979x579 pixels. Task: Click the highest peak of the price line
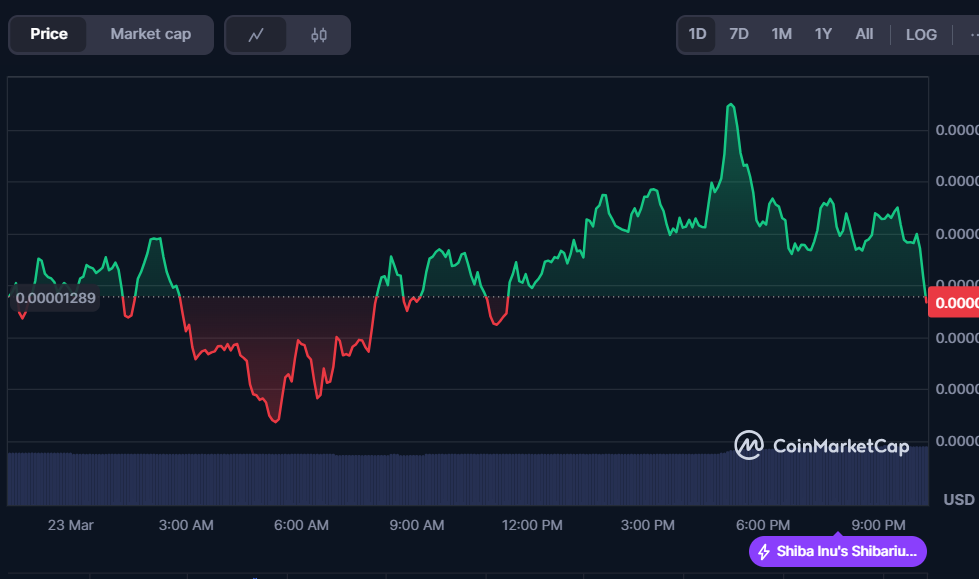(x=730, y=105)
